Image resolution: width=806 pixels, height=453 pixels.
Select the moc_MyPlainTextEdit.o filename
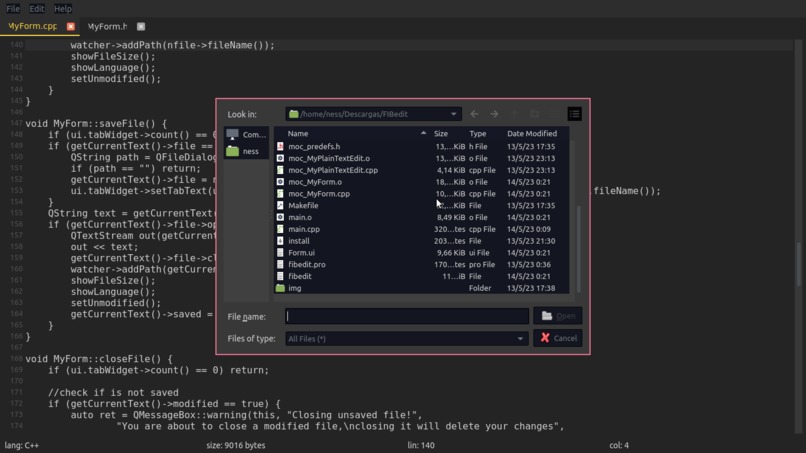[x=329, y=158]
